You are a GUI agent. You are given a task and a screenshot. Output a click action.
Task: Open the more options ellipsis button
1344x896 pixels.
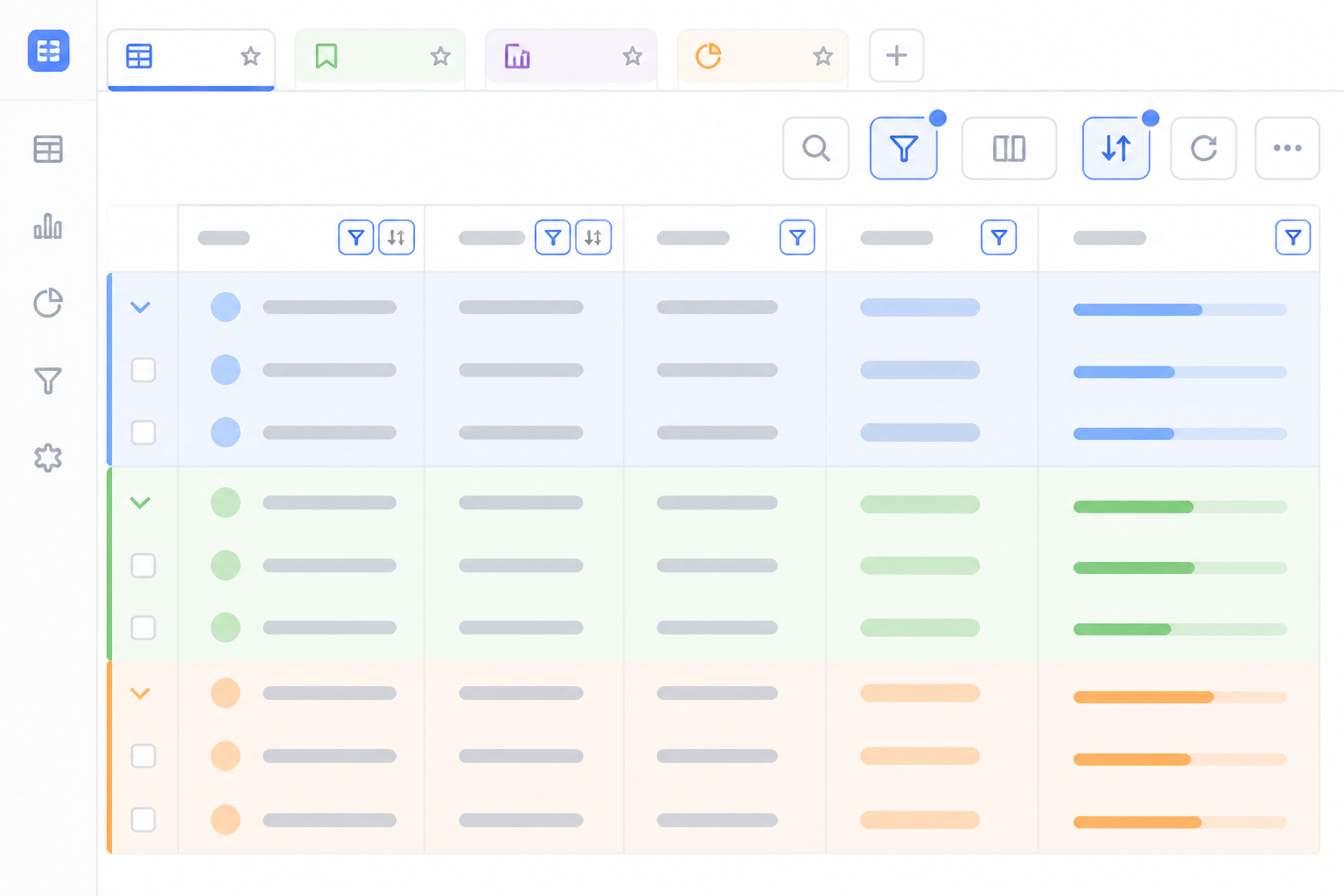[1287, 148]
